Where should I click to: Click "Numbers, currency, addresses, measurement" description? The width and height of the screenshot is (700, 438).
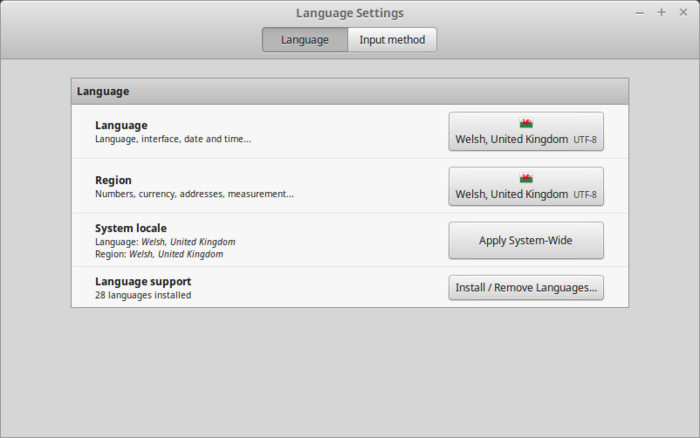(194, 194)
